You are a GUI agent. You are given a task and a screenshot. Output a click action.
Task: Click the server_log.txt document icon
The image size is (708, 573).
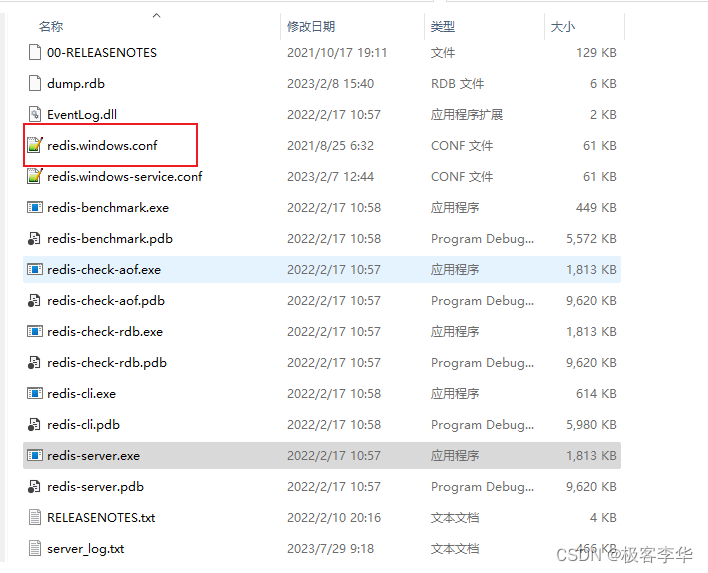(35, 548)
